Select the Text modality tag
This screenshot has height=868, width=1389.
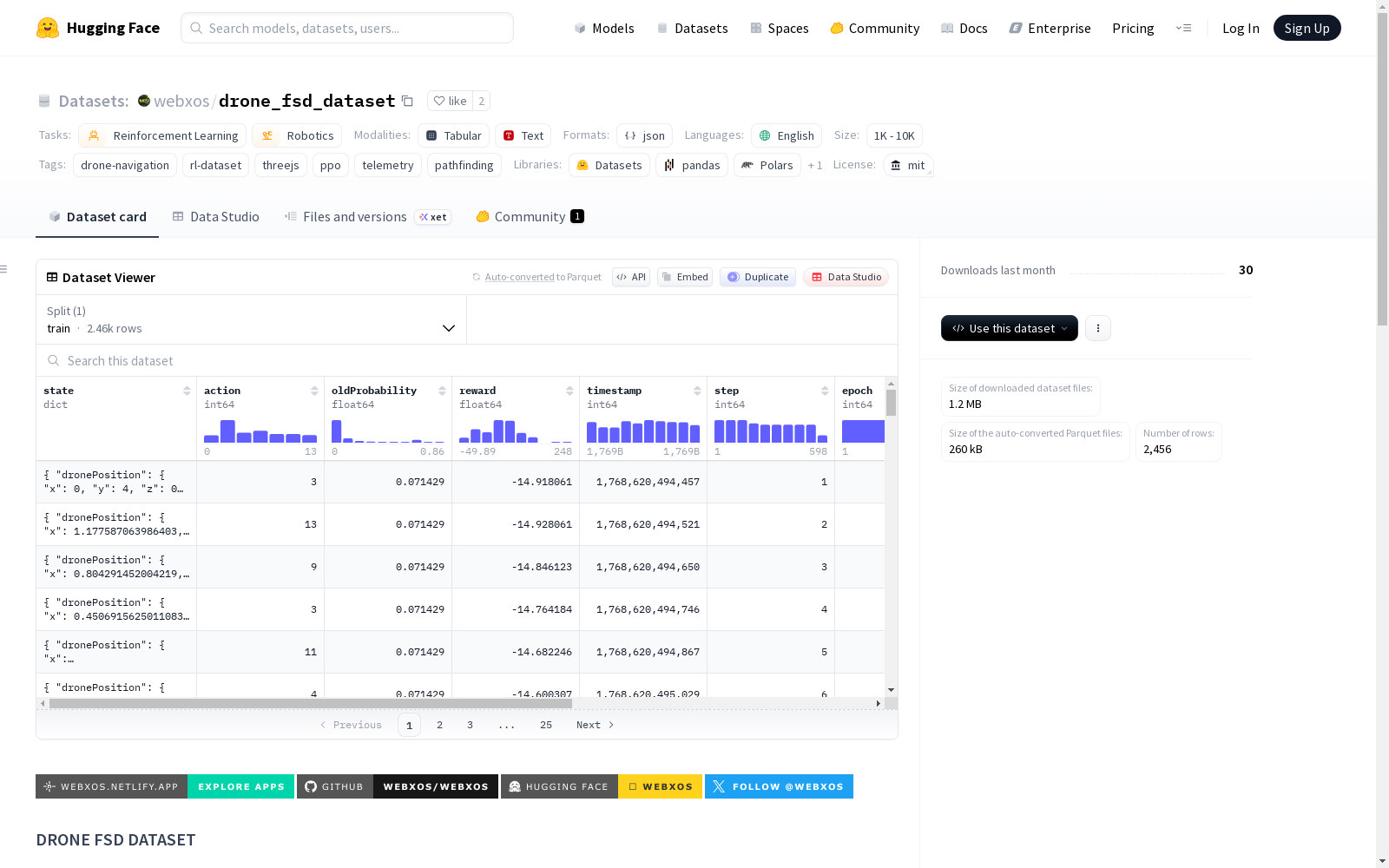pos(523,135)
